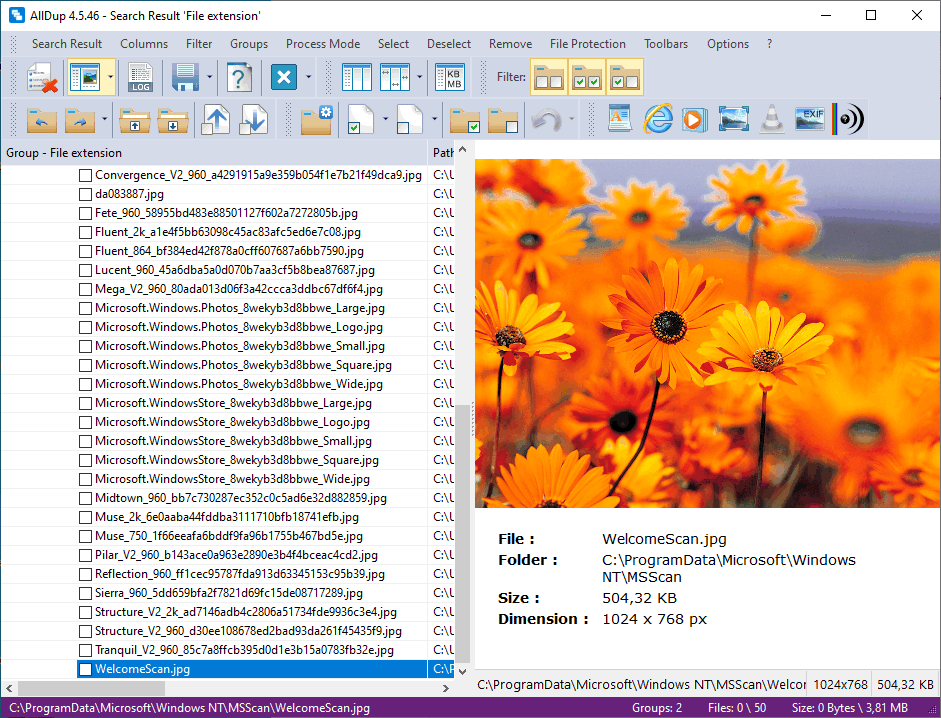Image resolution: width=941 pixels, height=718 pixels.
Task: Expand the save button dropdown arrow
Action: tap(207, 77)
